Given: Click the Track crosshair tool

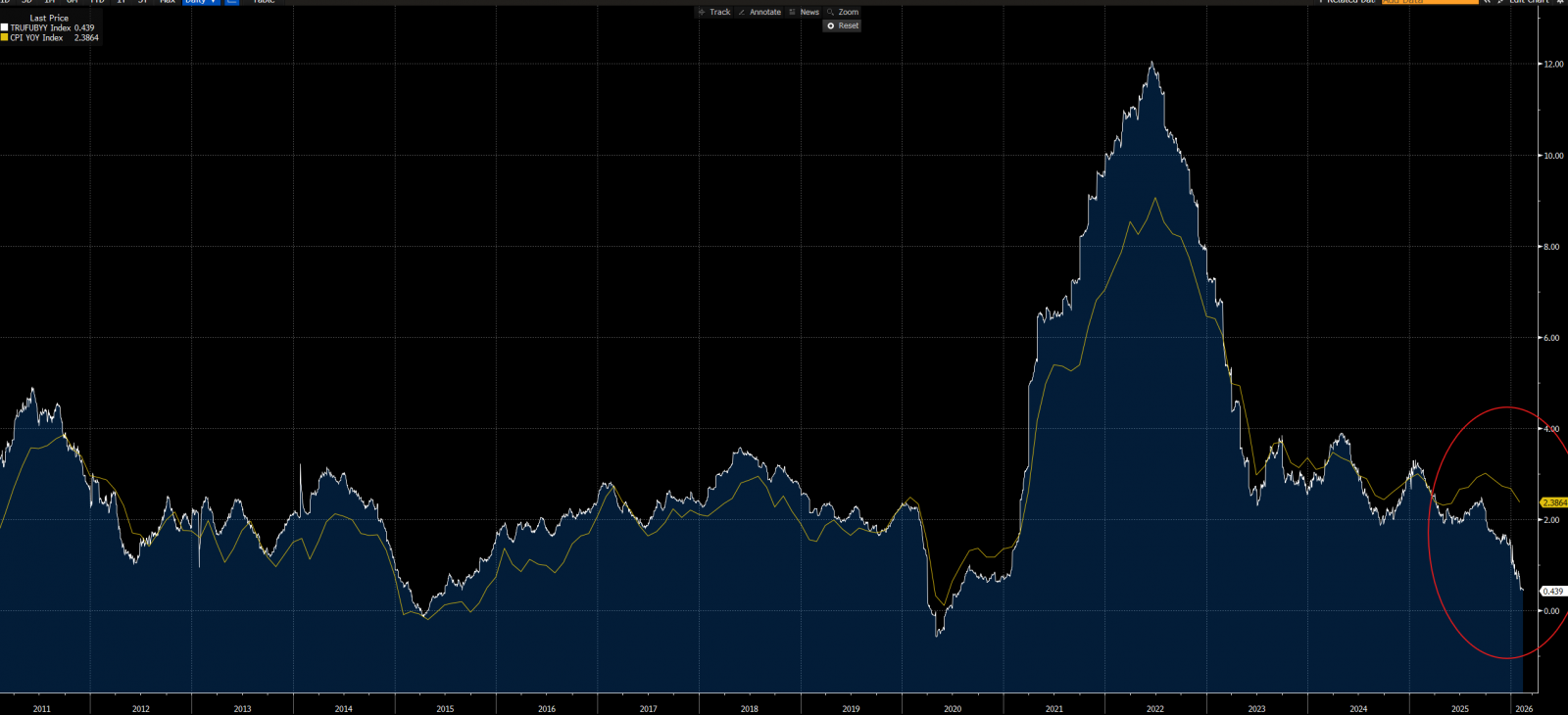Looking at the screenshot, I should tap(714, 12).
